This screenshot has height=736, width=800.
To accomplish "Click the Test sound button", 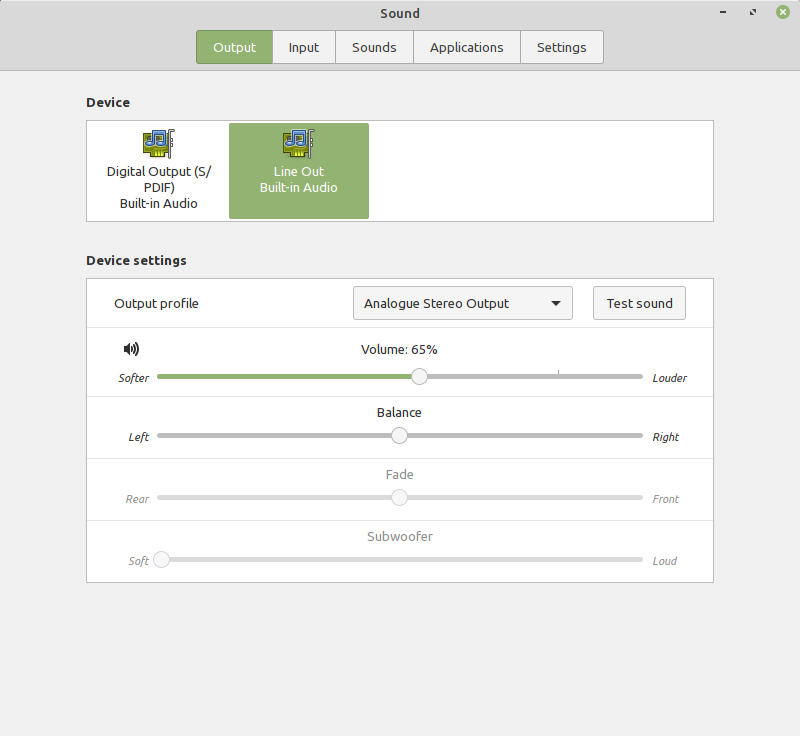I will (639, 303).
